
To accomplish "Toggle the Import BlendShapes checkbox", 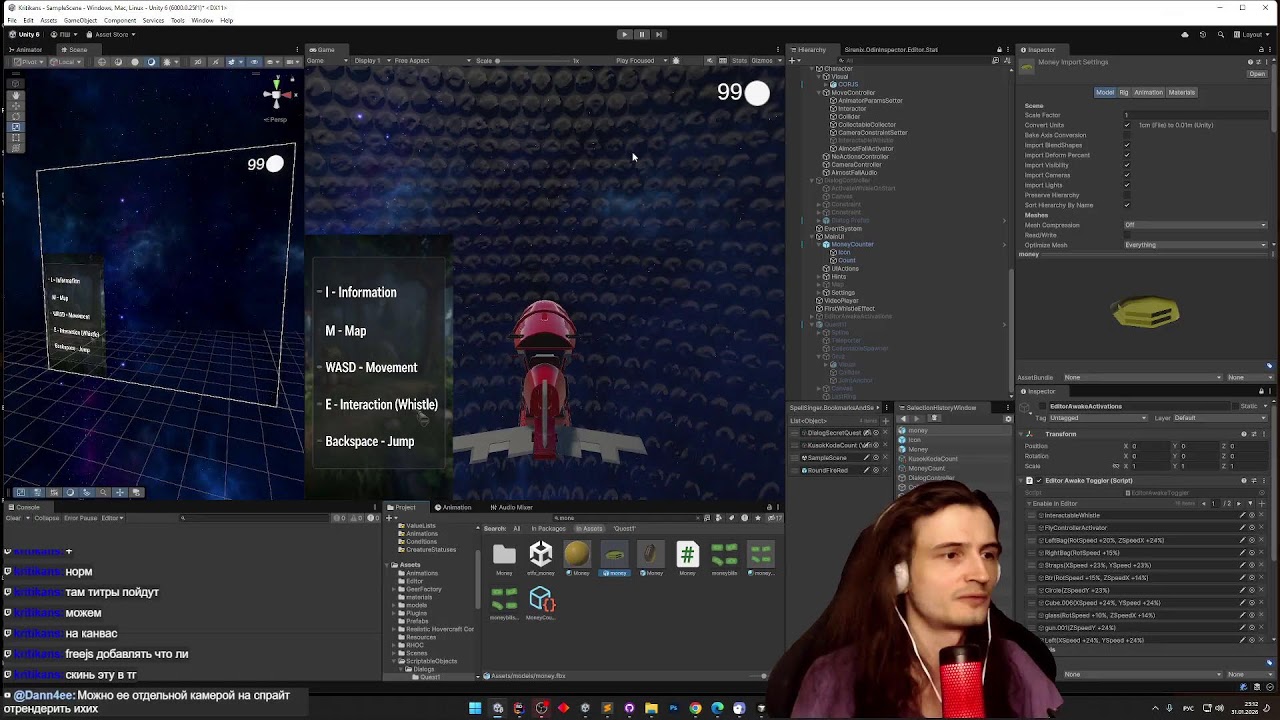I will tap(1127, 145).
